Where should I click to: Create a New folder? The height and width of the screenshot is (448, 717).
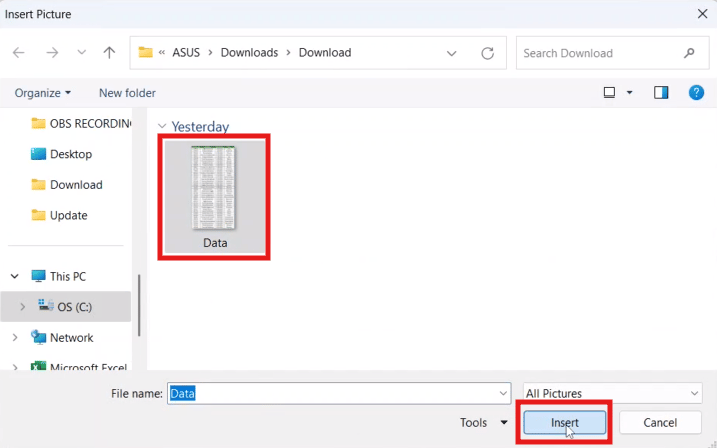(127, 93)
